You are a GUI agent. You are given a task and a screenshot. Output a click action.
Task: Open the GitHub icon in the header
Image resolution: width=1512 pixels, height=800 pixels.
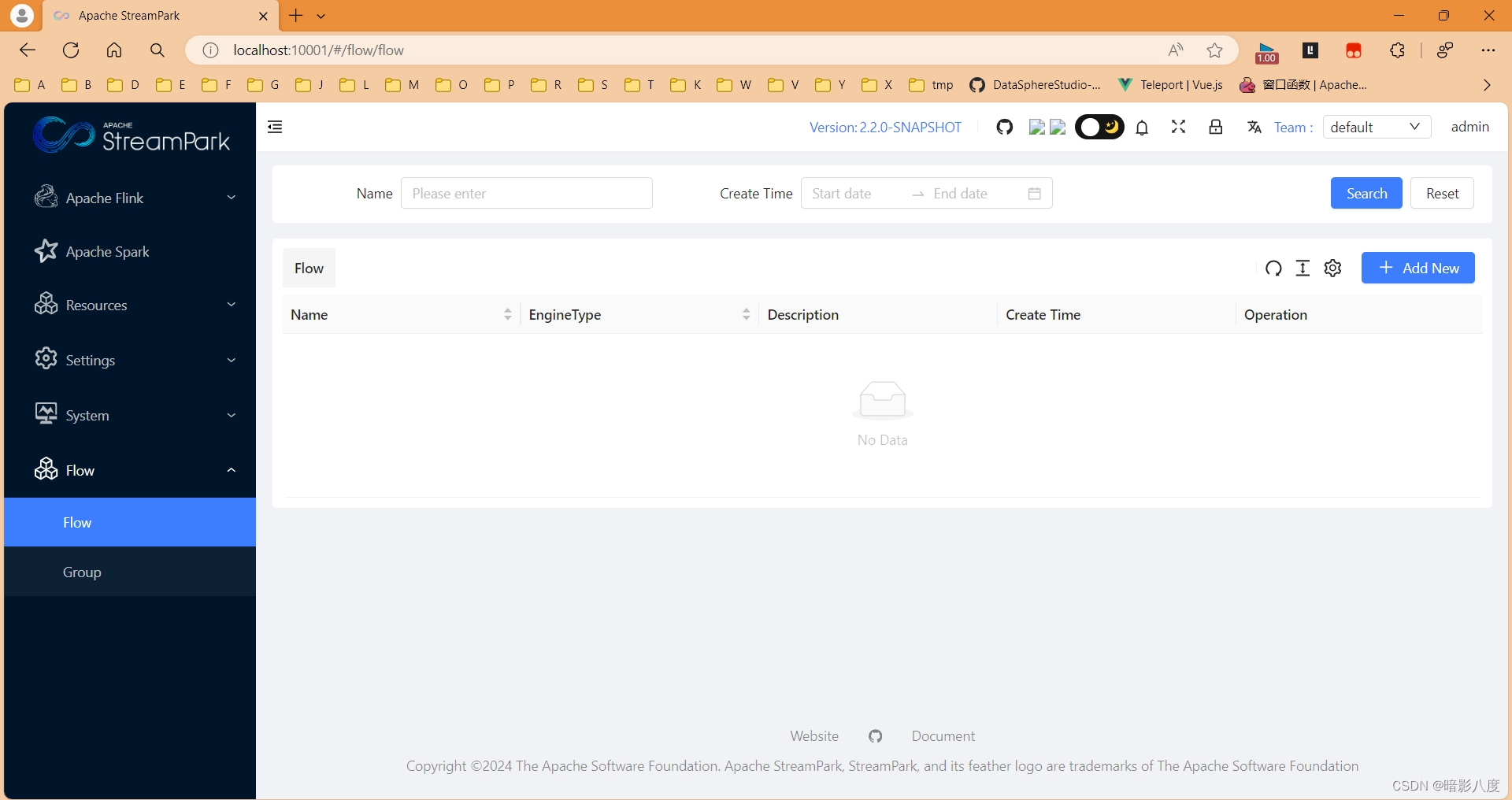(x=1004, y=127)
